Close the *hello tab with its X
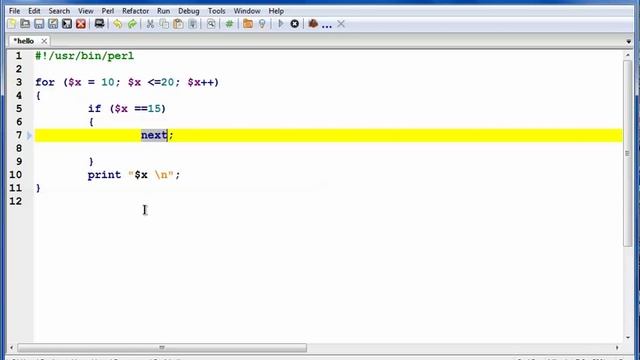The image size is (640, 360). pos(44,41)
